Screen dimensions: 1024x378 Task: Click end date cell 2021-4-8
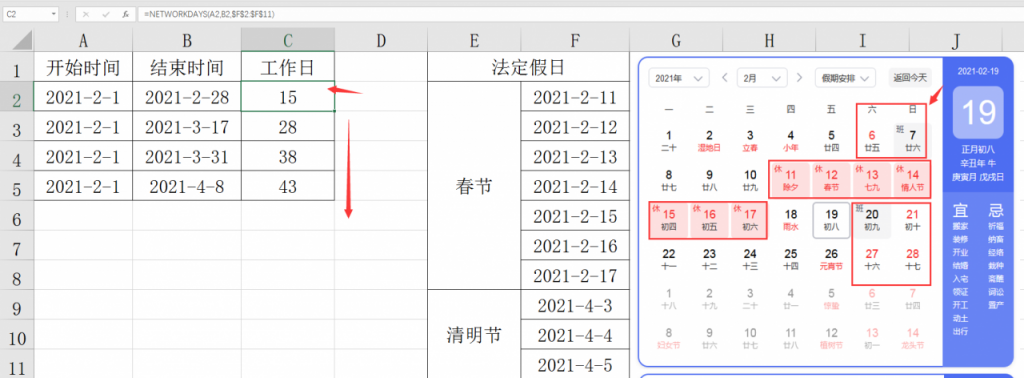point(187,187)
